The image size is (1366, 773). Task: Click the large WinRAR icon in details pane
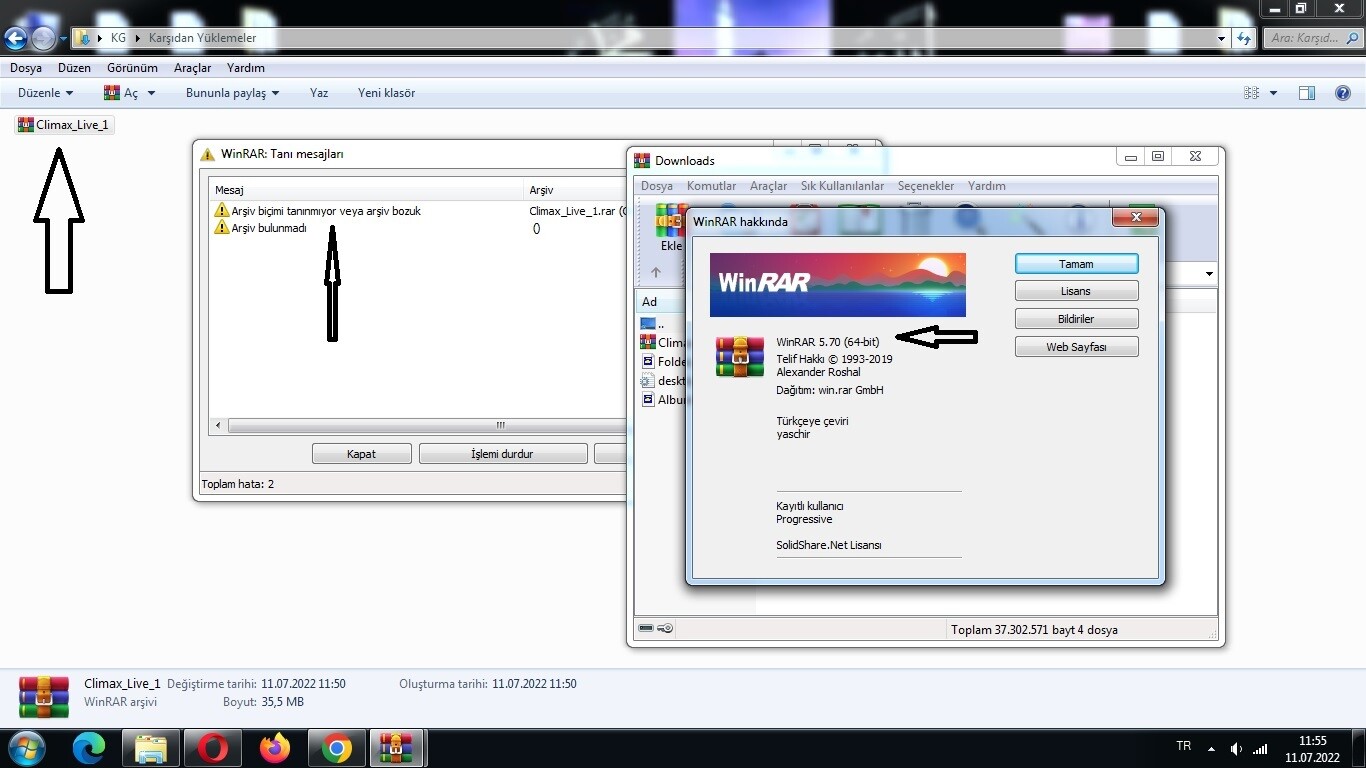pyautogui.click(x=44, y=697)
